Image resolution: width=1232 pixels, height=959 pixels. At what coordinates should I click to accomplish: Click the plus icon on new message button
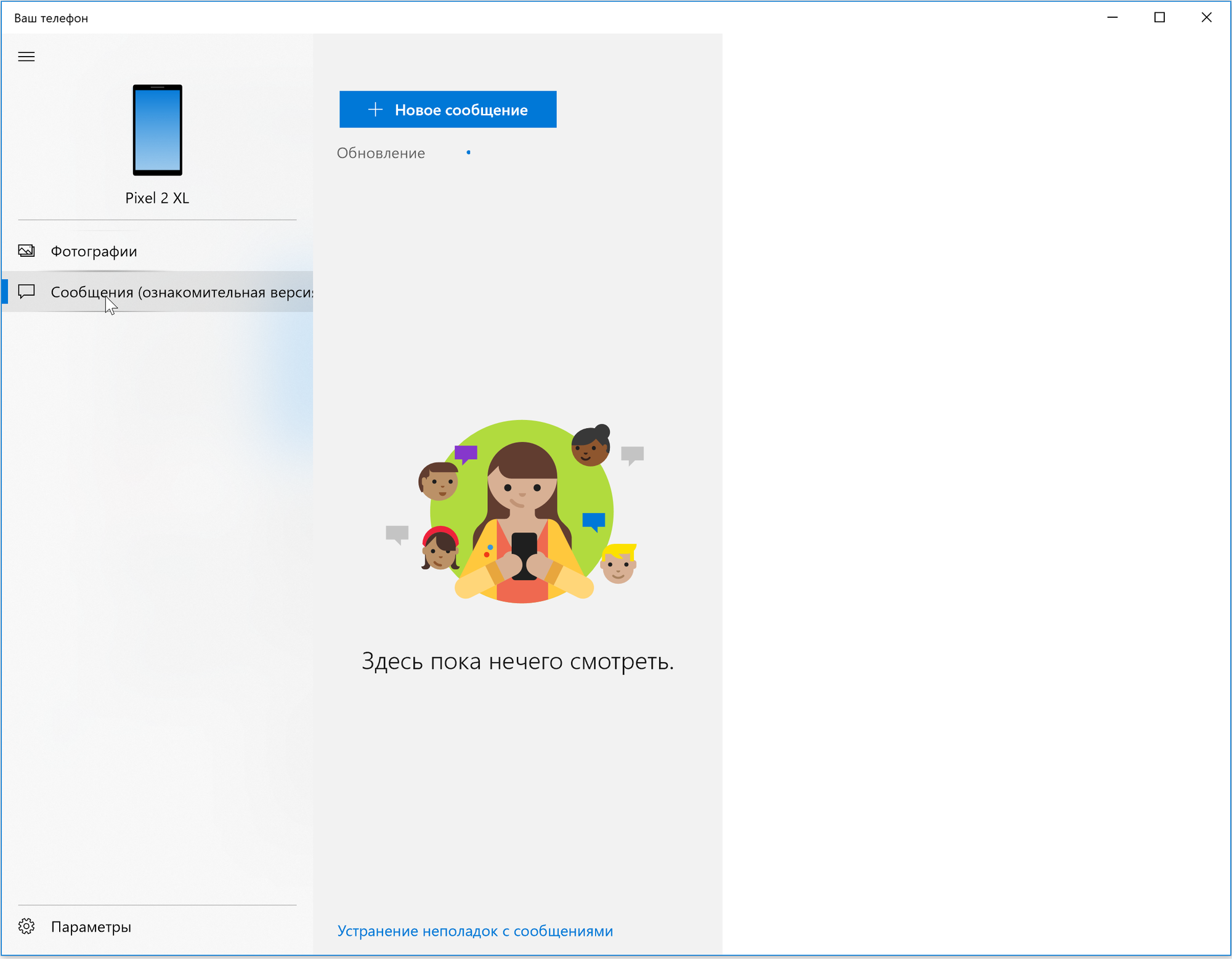coord(375,110)
